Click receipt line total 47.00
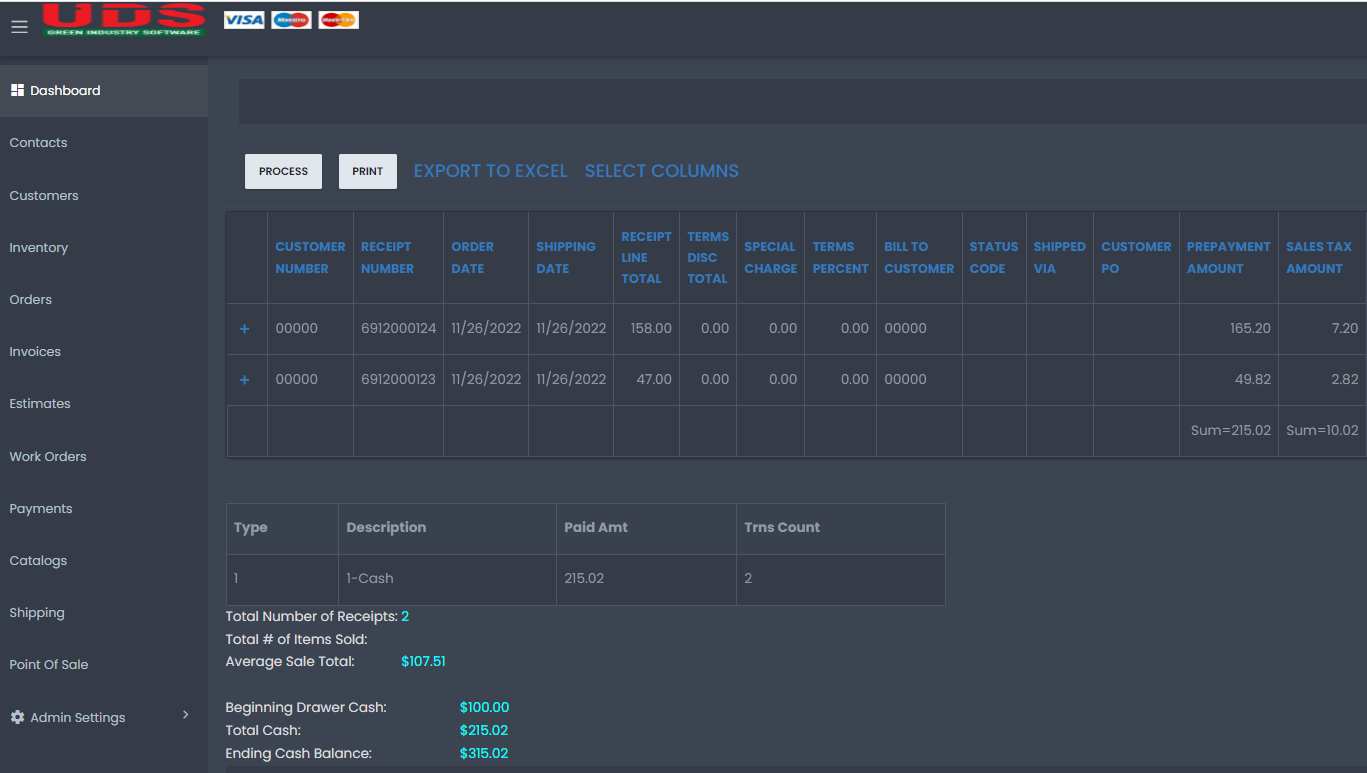Screen dimensions: 1367x773 pos(646,379)
